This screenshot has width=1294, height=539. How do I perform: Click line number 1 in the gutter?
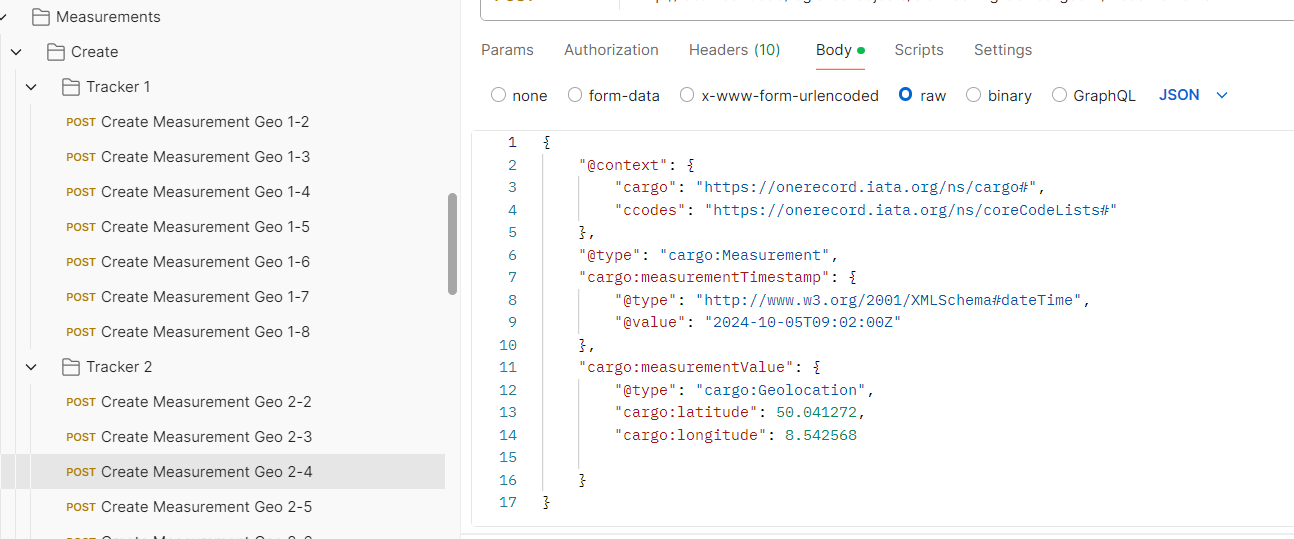click(512, 142)
